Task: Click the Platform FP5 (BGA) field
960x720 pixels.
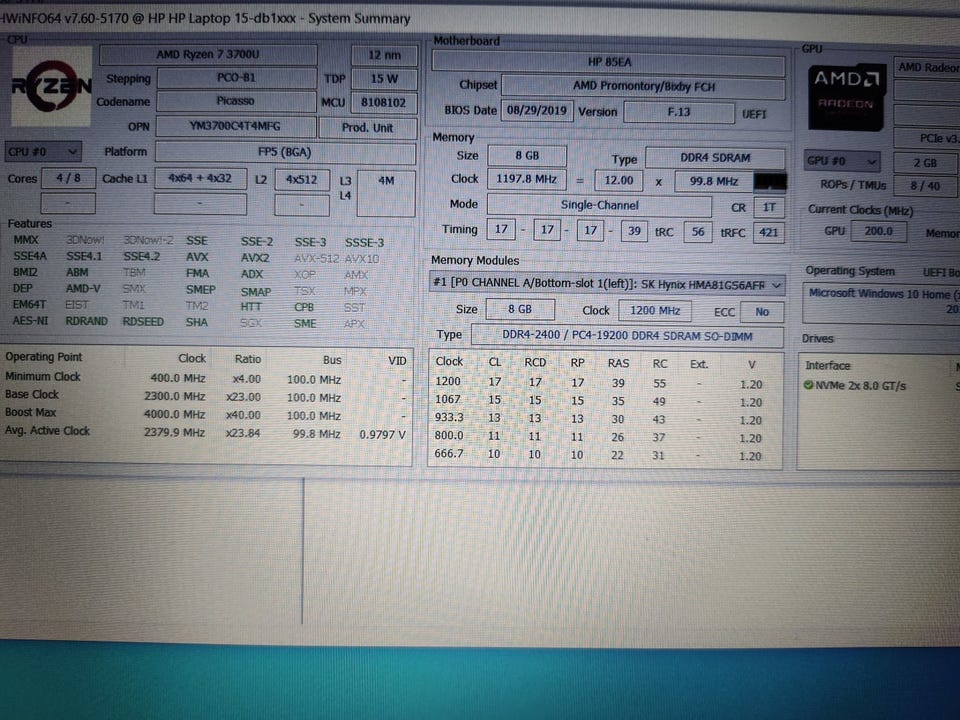Action: (285, 152)
